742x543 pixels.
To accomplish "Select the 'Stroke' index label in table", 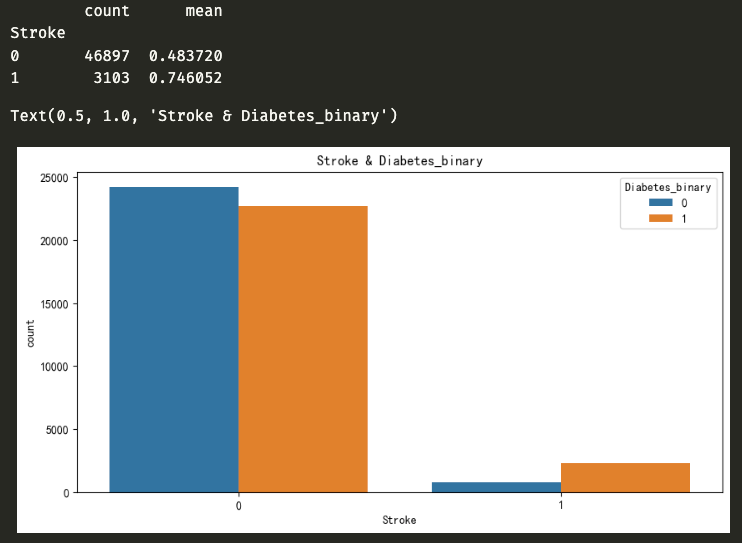I will point(38,33).
